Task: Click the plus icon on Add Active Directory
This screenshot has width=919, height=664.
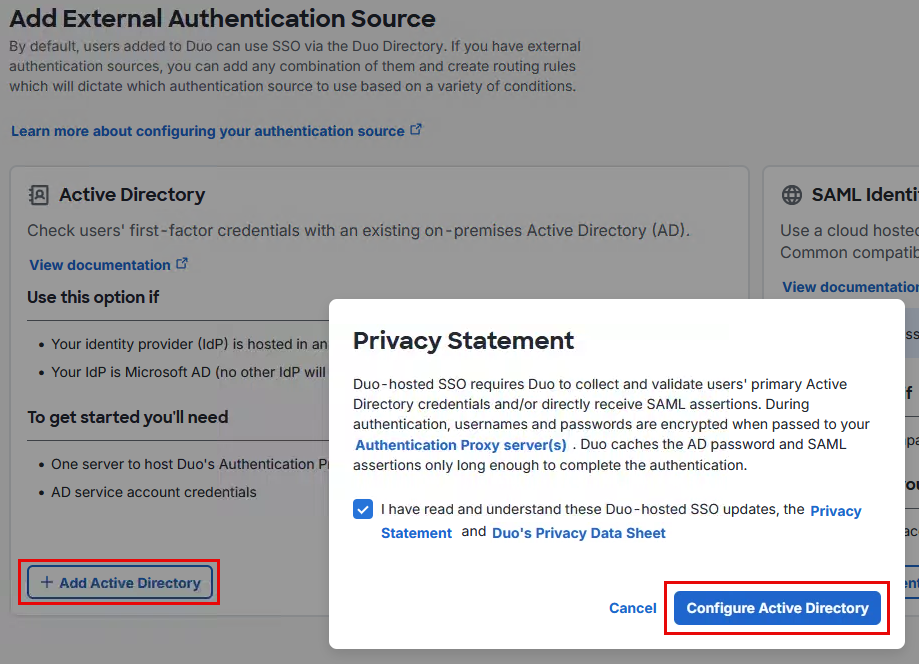Action: pos(47,583)
